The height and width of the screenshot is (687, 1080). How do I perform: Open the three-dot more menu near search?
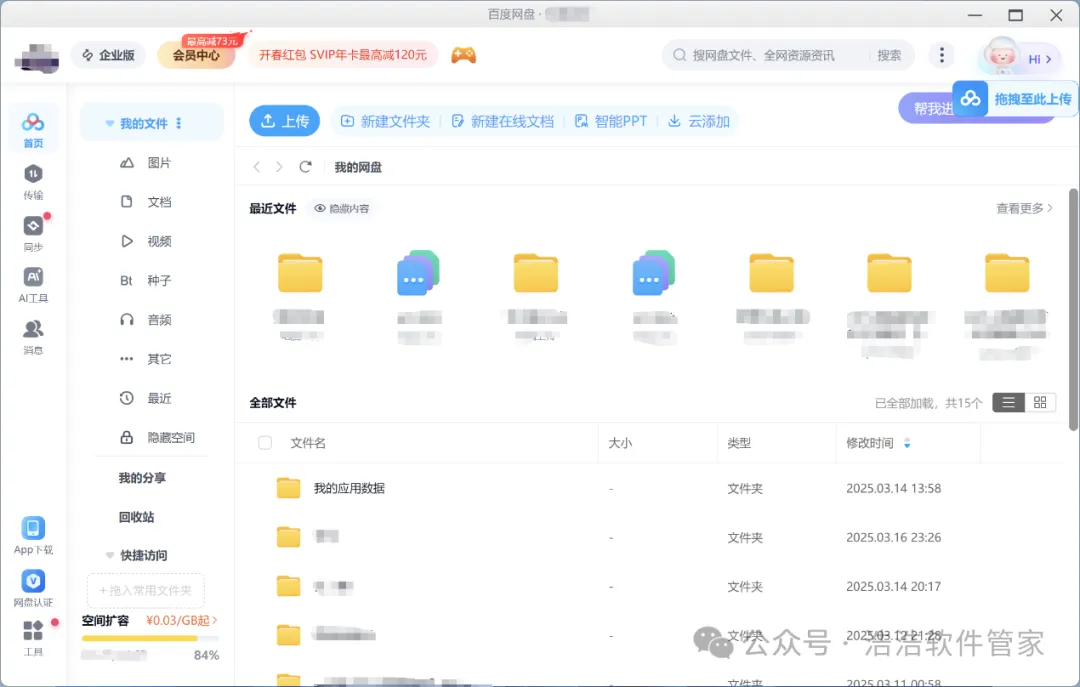(942, 55)
